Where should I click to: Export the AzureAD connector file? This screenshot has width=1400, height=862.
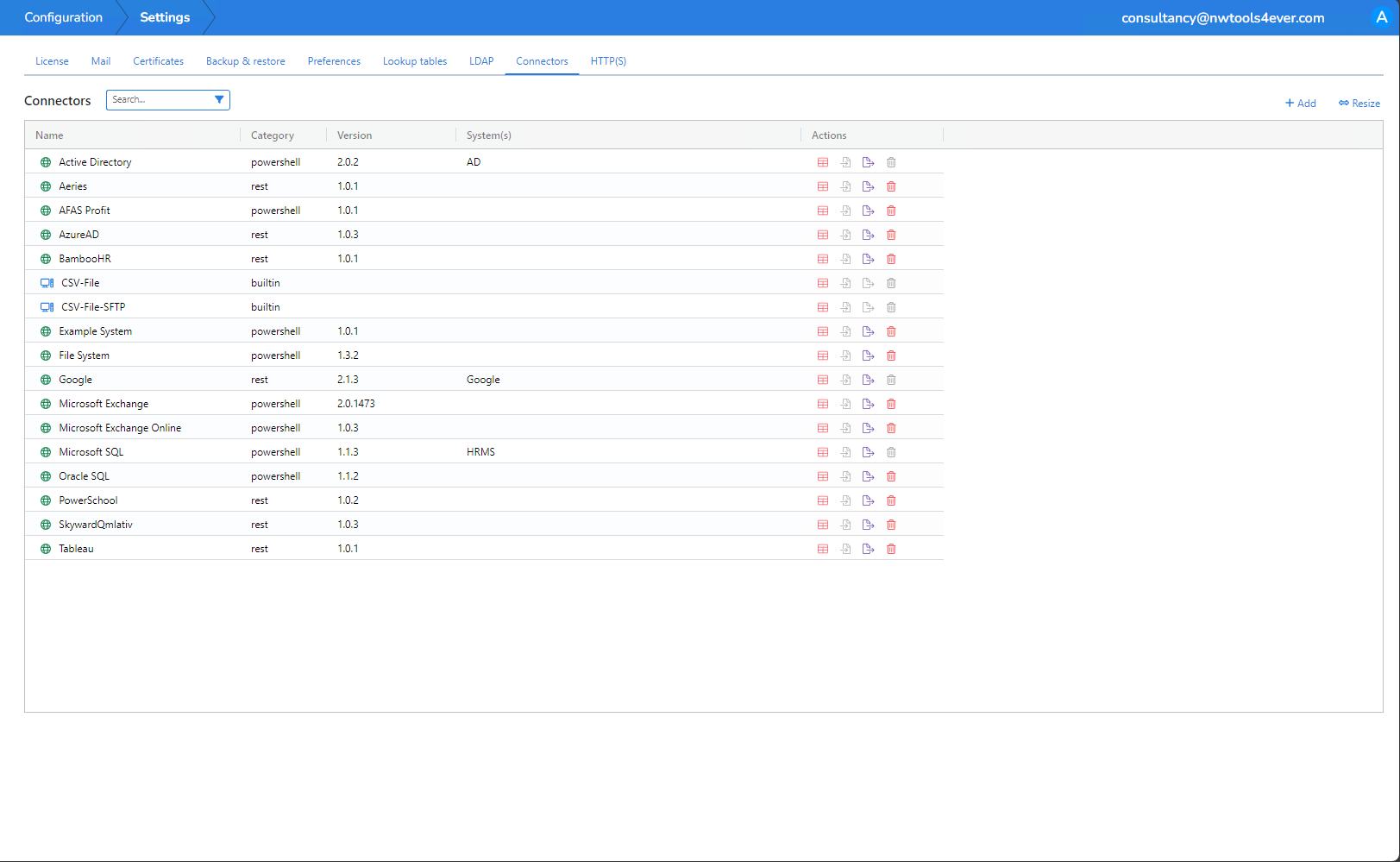point(868,235)
